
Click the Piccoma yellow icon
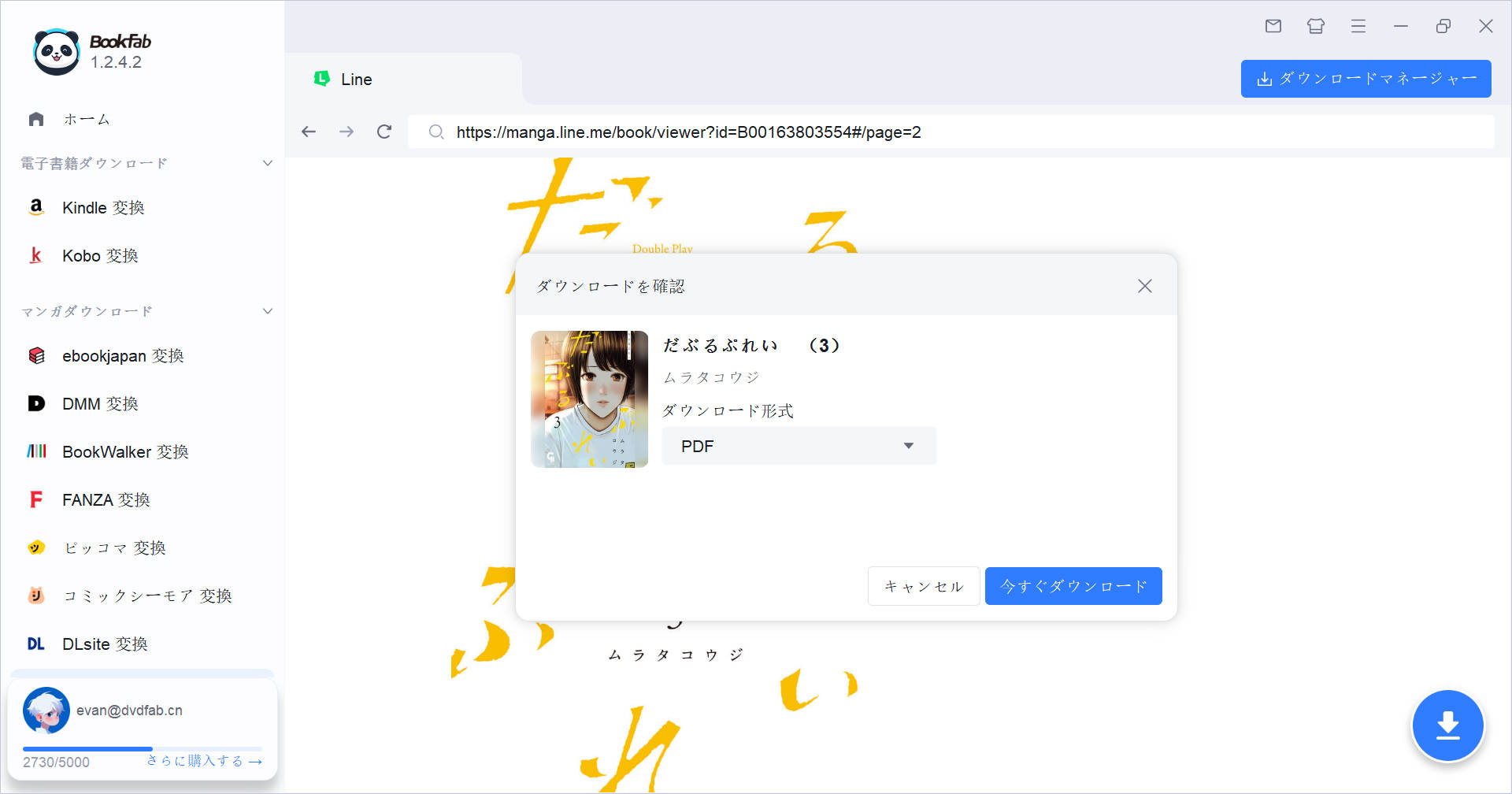(x=36, y=547)
